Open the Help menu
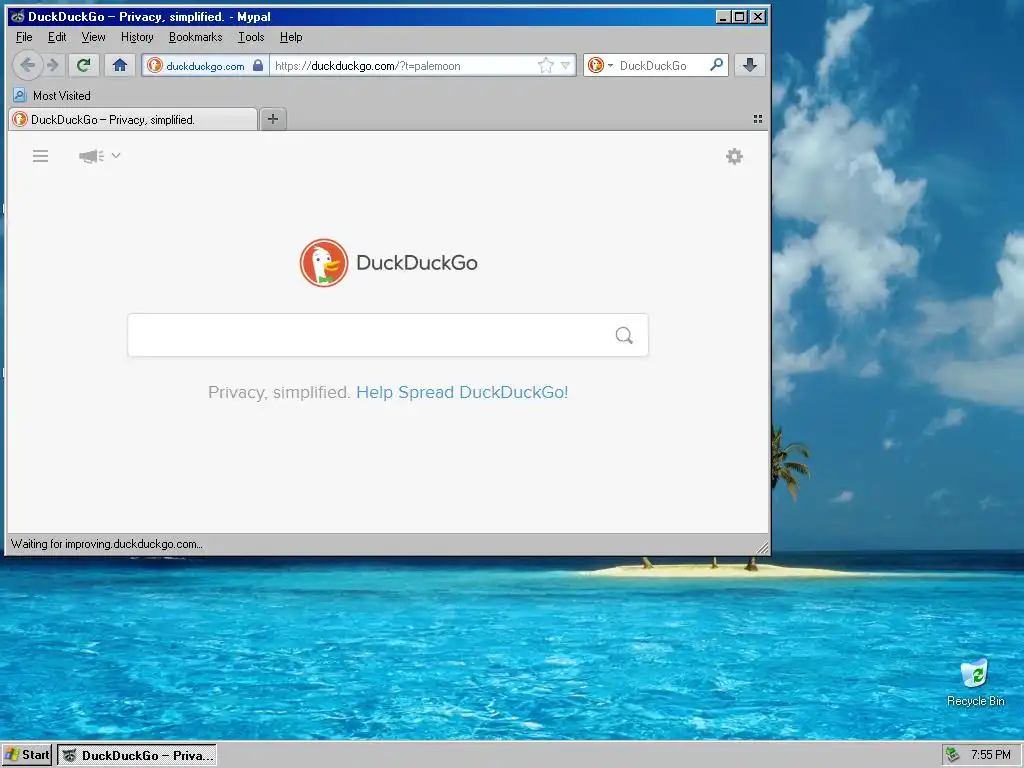Image resolution: width=1024 pixels, height=768 pixels. pos(291,37)
